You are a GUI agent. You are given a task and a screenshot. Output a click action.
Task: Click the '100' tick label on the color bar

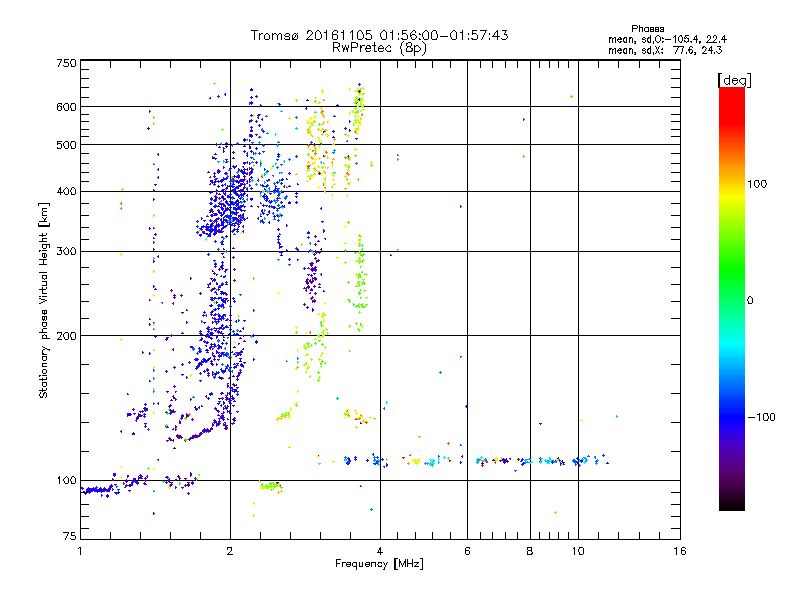tap(757, 184)
